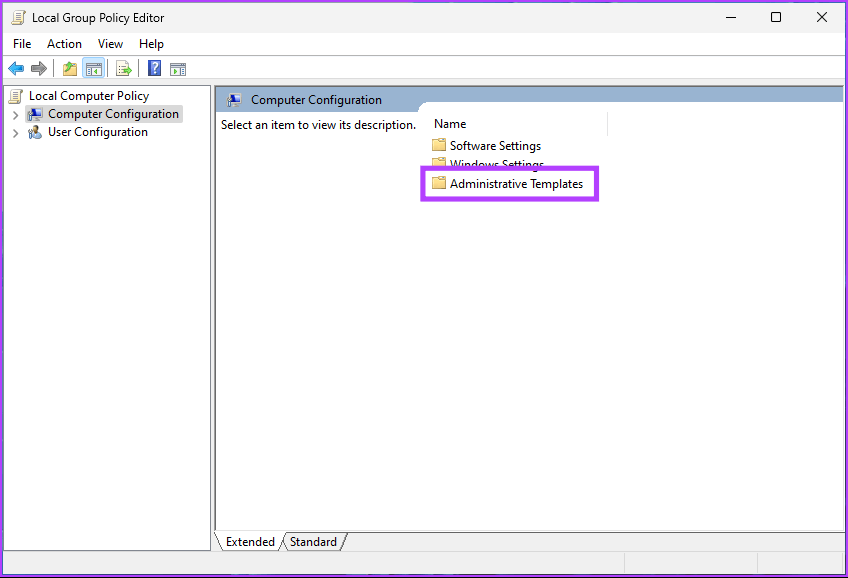
Task: Select the Software Settings list item
Action: click(495, 145)
